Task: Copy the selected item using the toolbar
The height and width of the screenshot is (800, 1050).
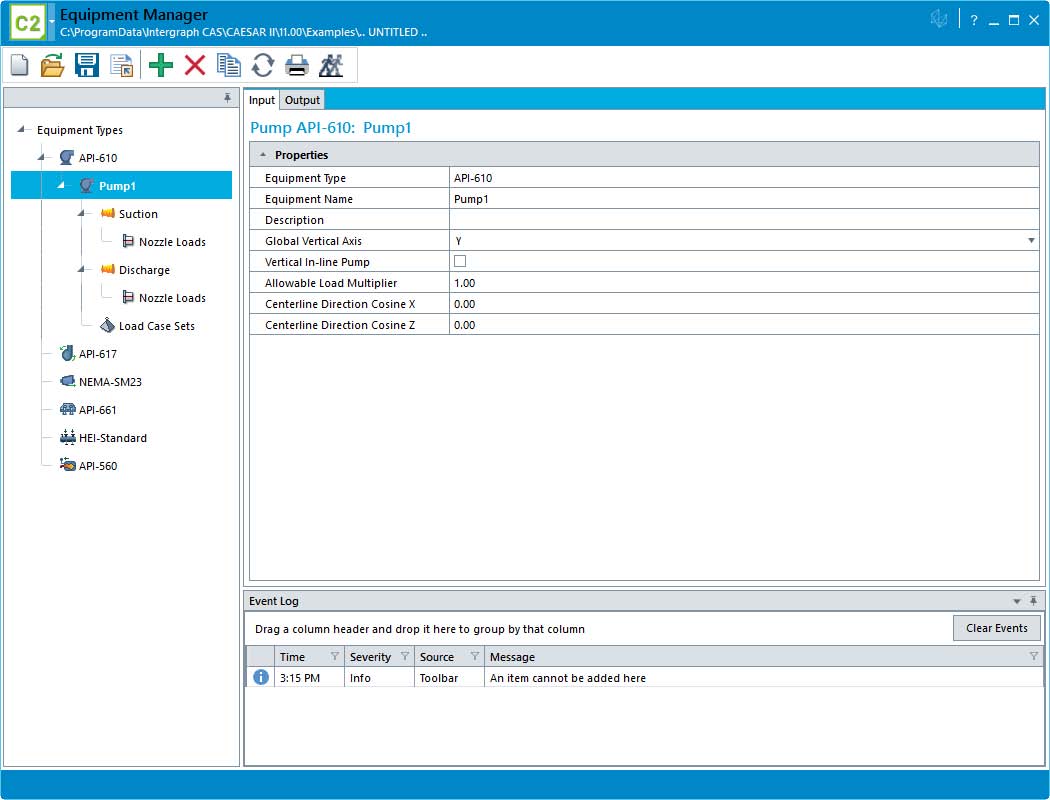Action: (x=228, y=65)
